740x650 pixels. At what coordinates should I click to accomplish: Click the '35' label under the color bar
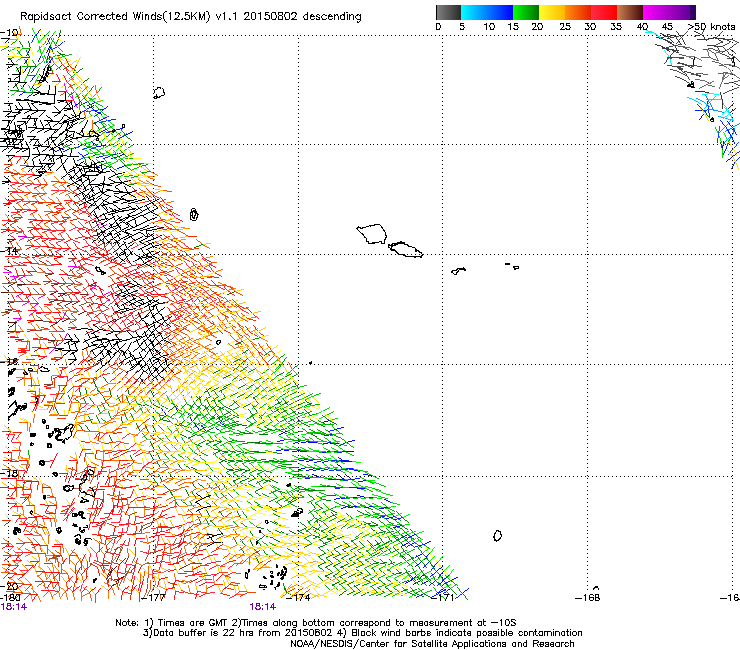coord(616,26)
